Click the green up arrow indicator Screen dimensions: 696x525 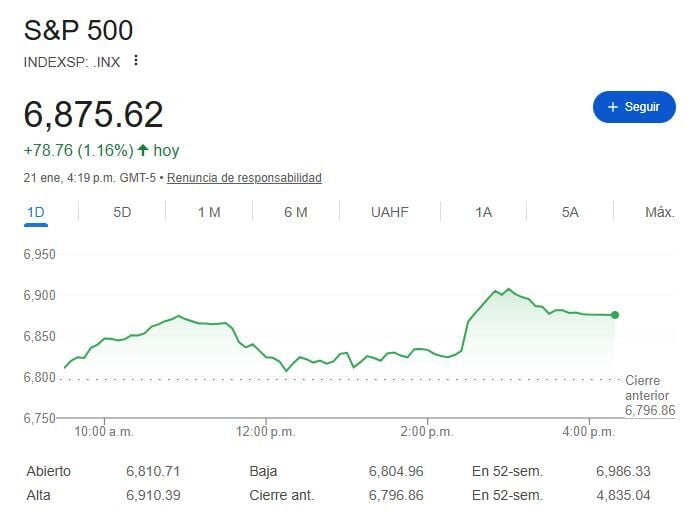point(143,150)
